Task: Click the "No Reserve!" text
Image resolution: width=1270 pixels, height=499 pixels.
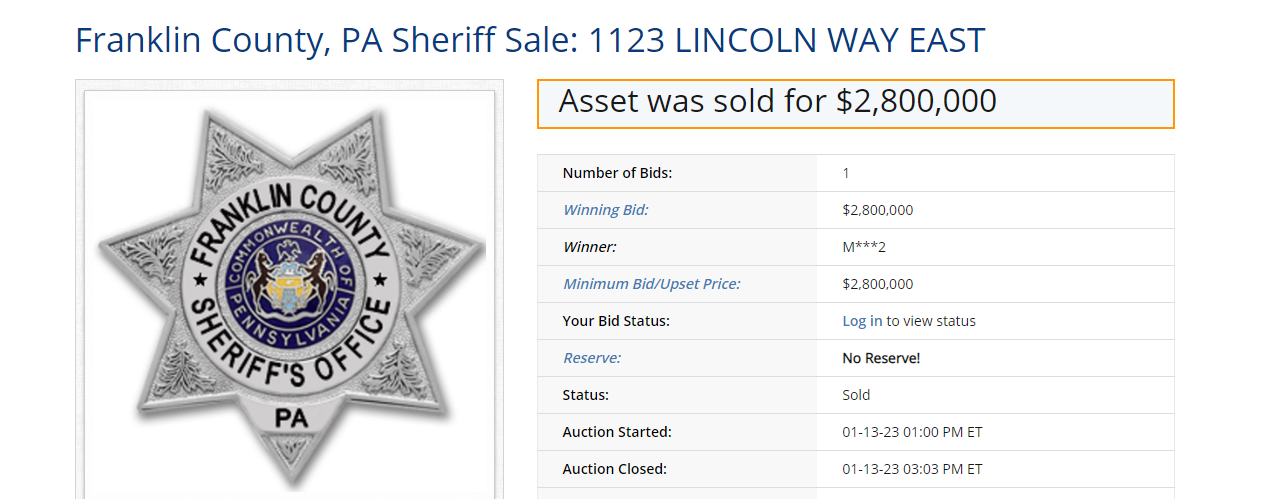Action: pyautogui.click(x=881, y=358)
